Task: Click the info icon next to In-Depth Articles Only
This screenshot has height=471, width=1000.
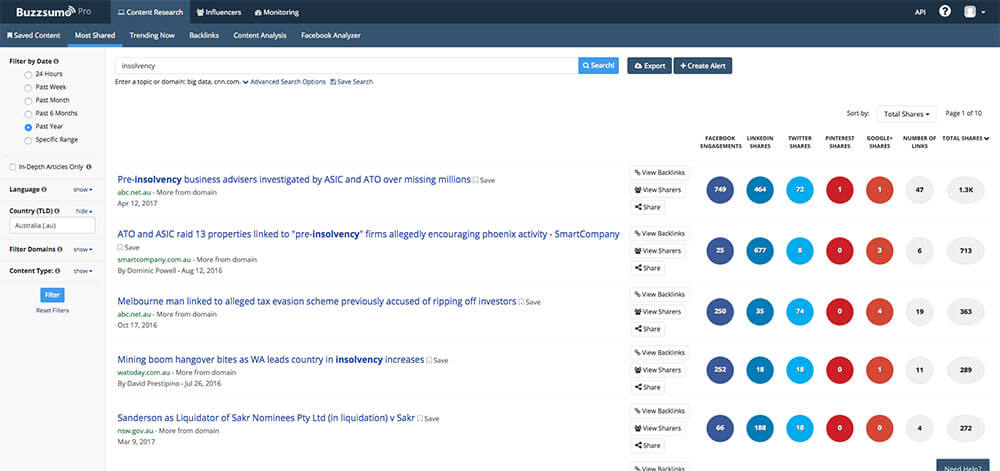Action: pyautogui.click(x=89, y=167)
